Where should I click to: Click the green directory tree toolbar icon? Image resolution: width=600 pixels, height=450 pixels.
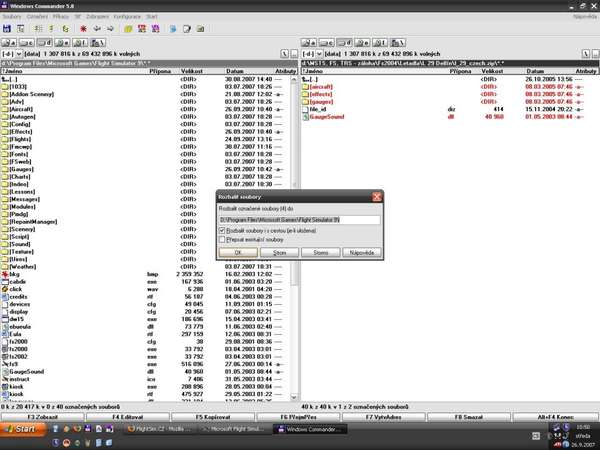click(x=66, y=29)
